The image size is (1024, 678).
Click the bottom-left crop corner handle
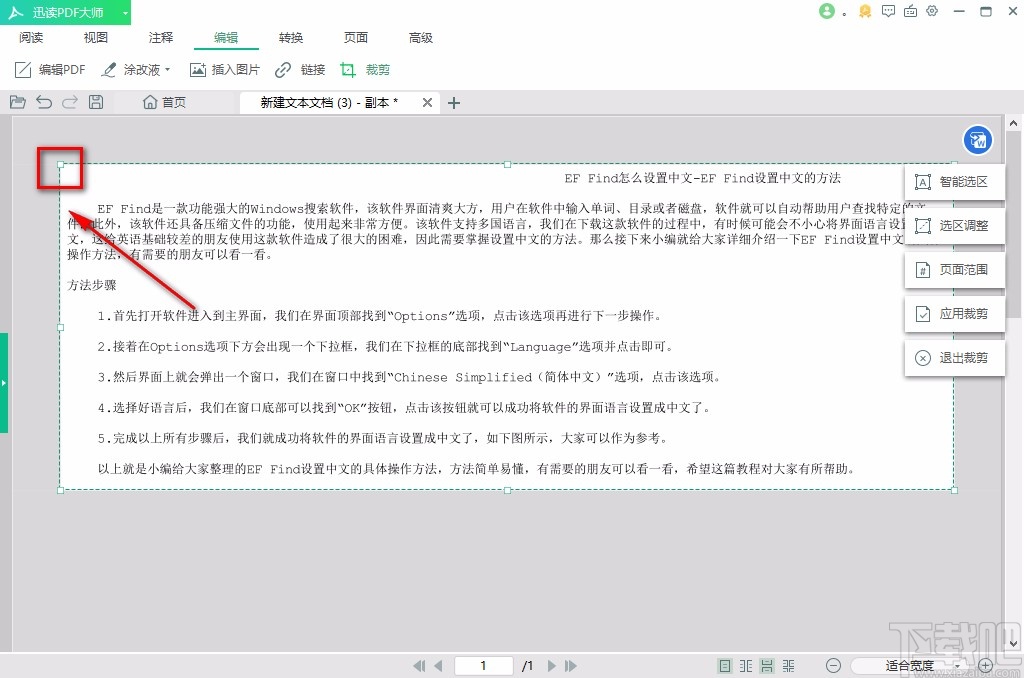click(61, 490)
